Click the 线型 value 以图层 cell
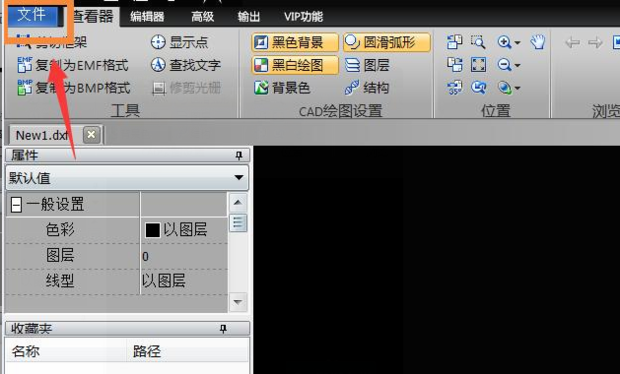The image size is (620, 374). click(184, 281)
